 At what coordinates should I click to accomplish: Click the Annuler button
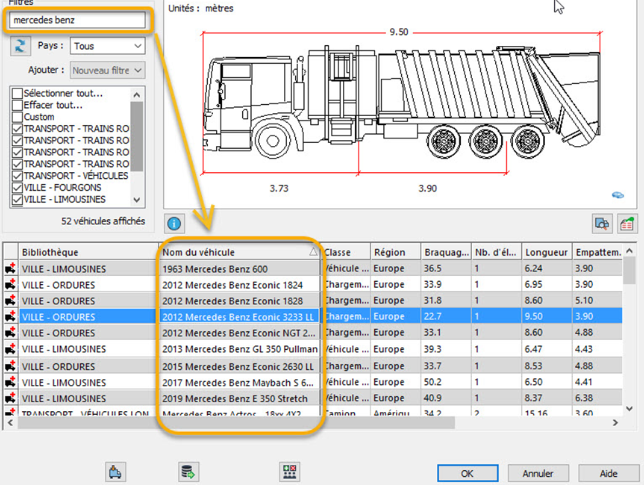point(538,473)
